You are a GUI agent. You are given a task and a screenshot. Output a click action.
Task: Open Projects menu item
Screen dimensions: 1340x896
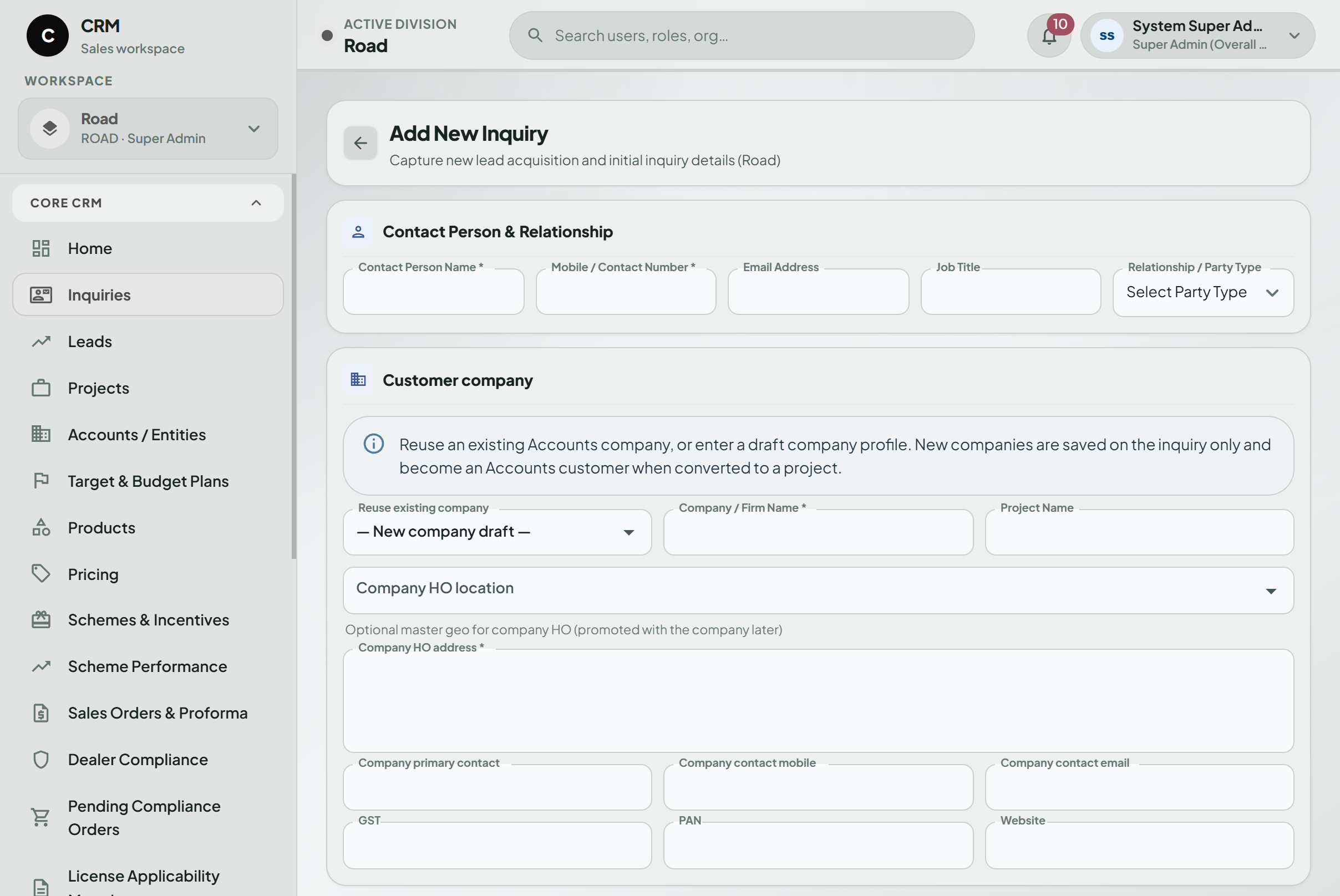point(148,388)
